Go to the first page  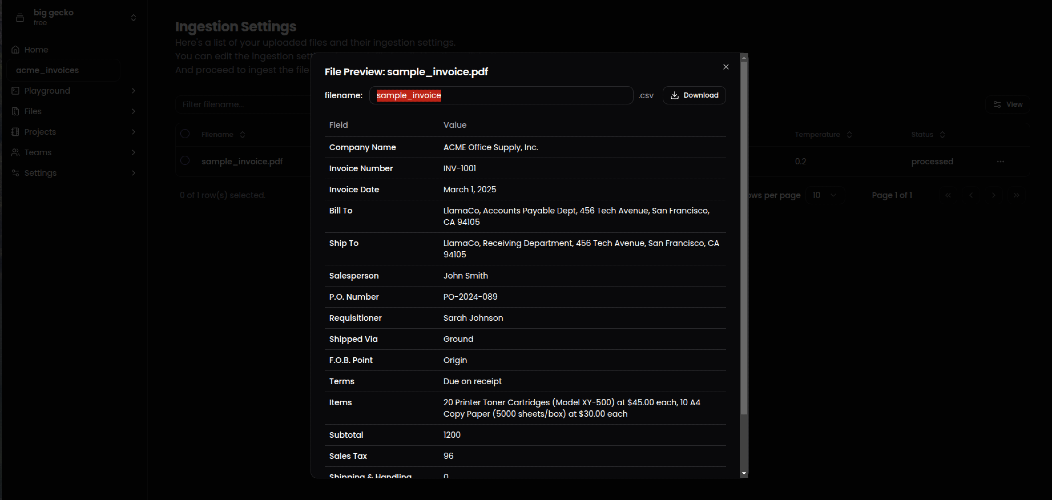point(948,195)
